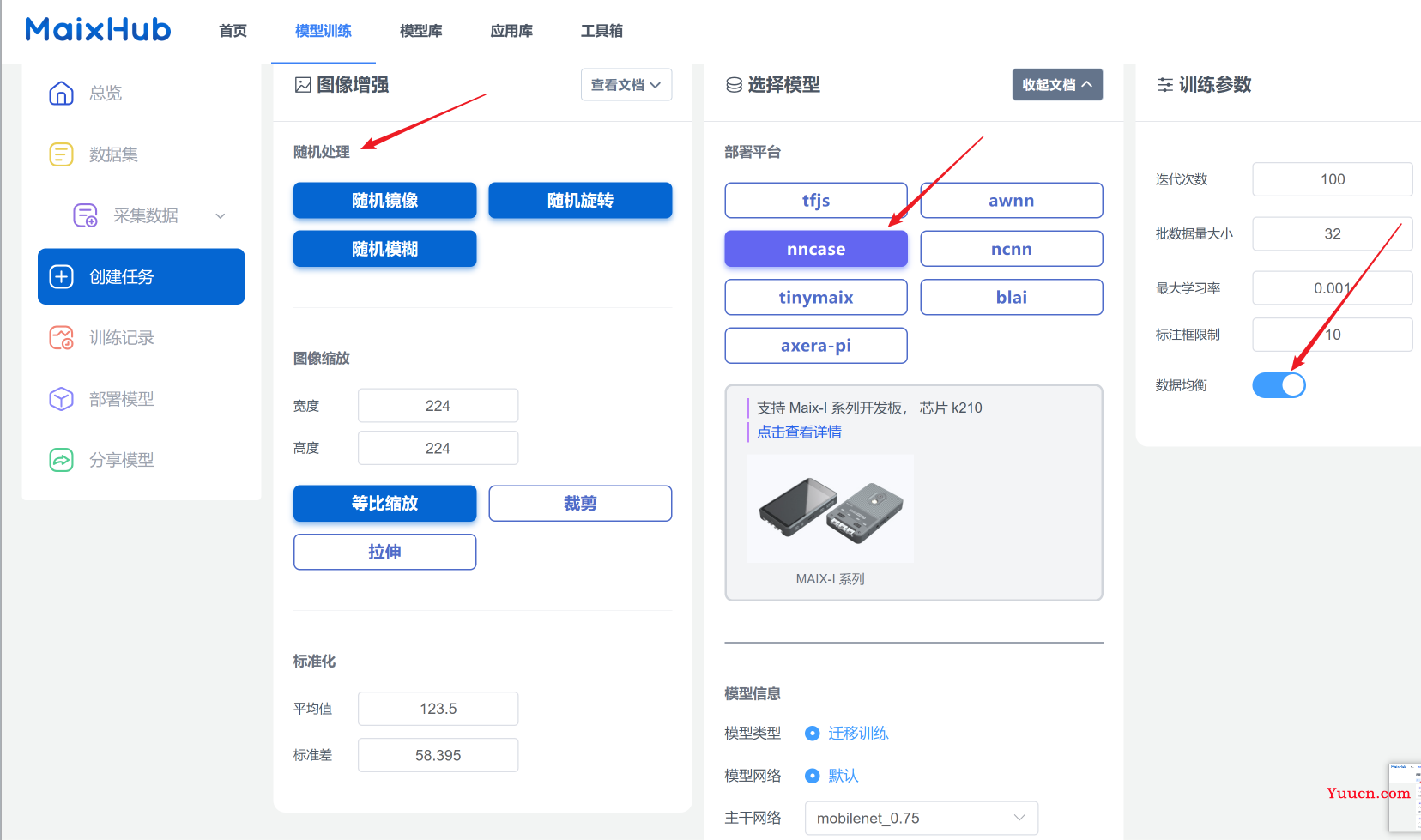Click the 宽度 input field
This screenshot has width=1421, height=840.
(438, 406)
